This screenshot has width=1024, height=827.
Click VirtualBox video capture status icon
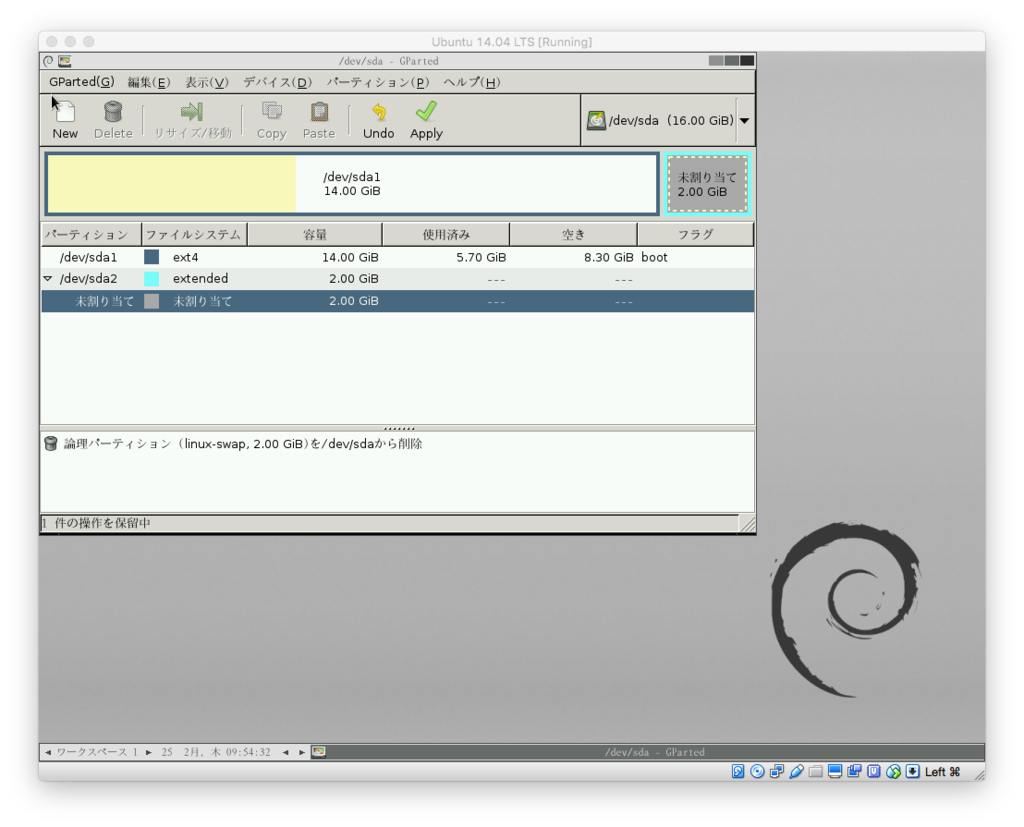(854, 771)
